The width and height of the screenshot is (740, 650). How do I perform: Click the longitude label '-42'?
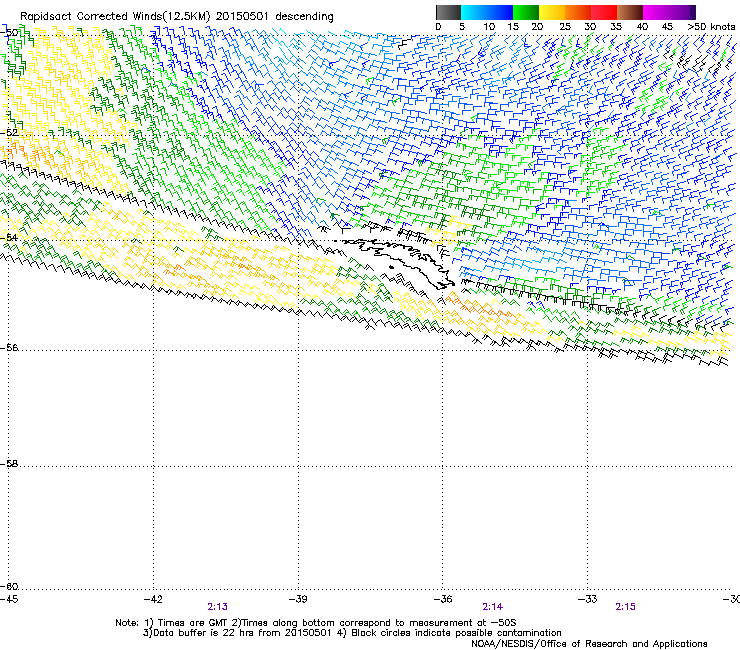[153, 599]
